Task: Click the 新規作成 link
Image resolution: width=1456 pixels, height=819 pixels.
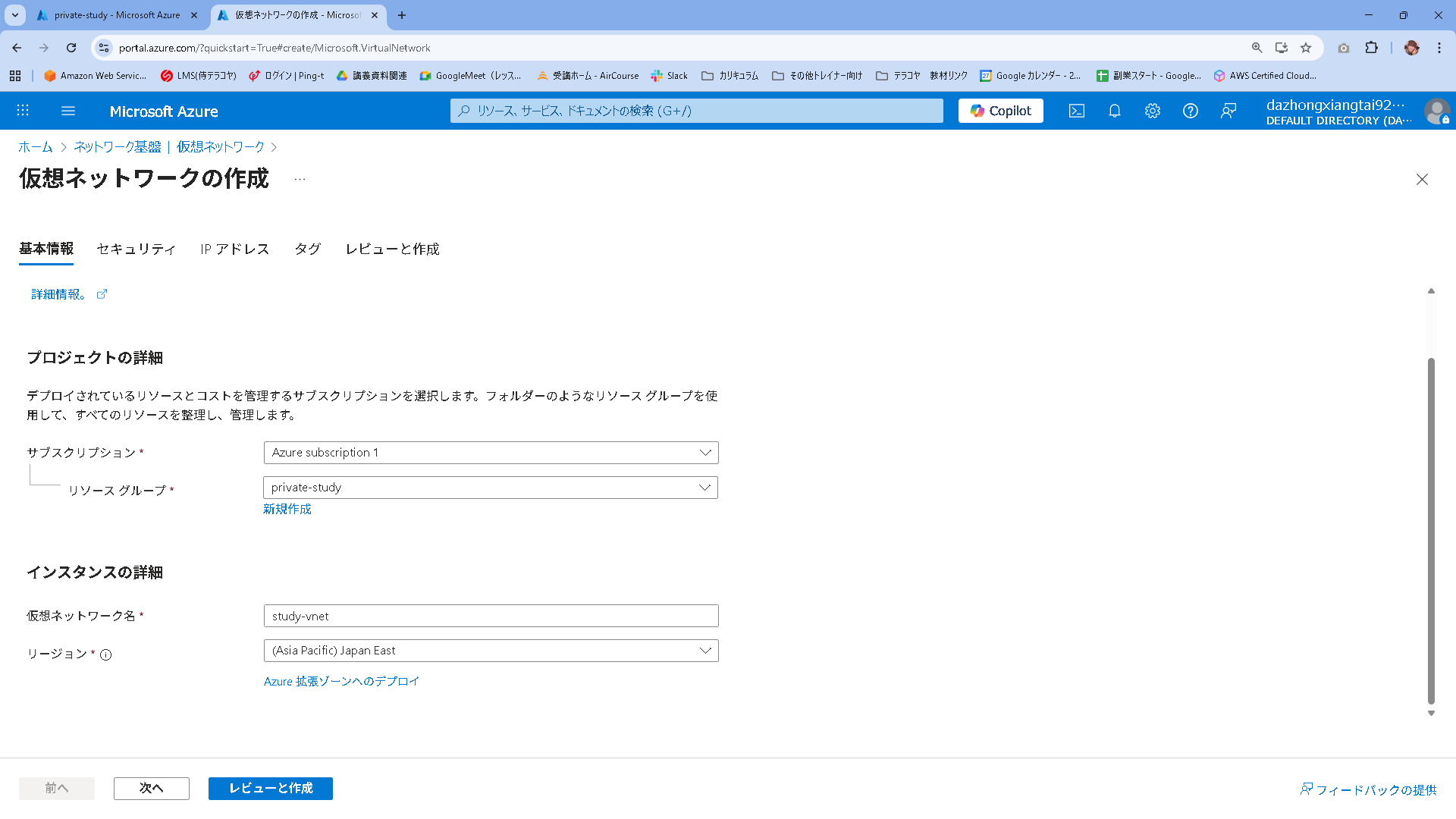Action: coord(287,509)
